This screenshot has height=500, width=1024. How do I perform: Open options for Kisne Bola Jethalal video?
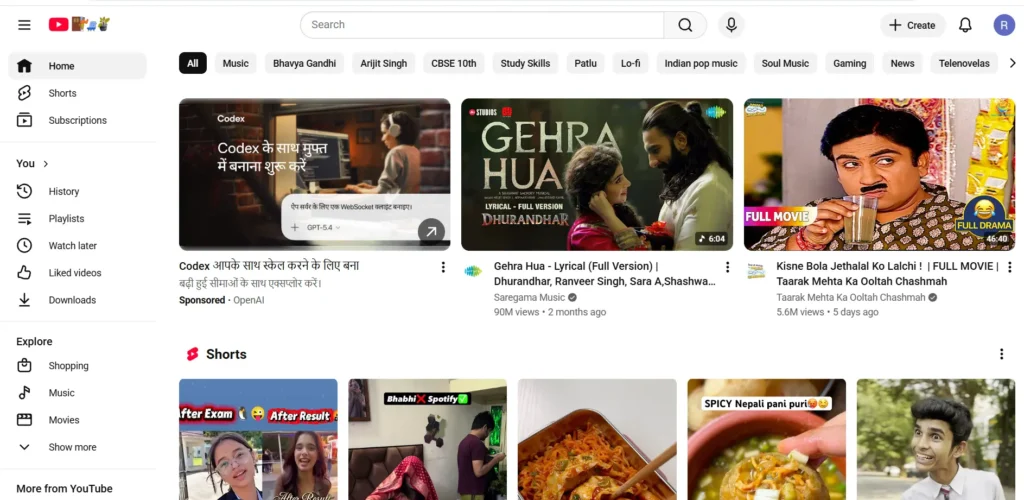coord(1010,267)
